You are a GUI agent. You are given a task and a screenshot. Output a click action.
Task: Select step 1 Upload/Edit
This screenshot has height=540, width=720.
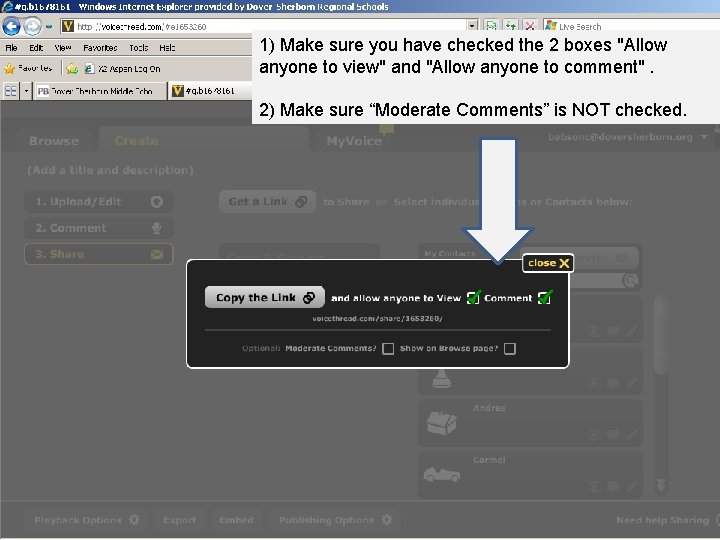coord(99,202)
